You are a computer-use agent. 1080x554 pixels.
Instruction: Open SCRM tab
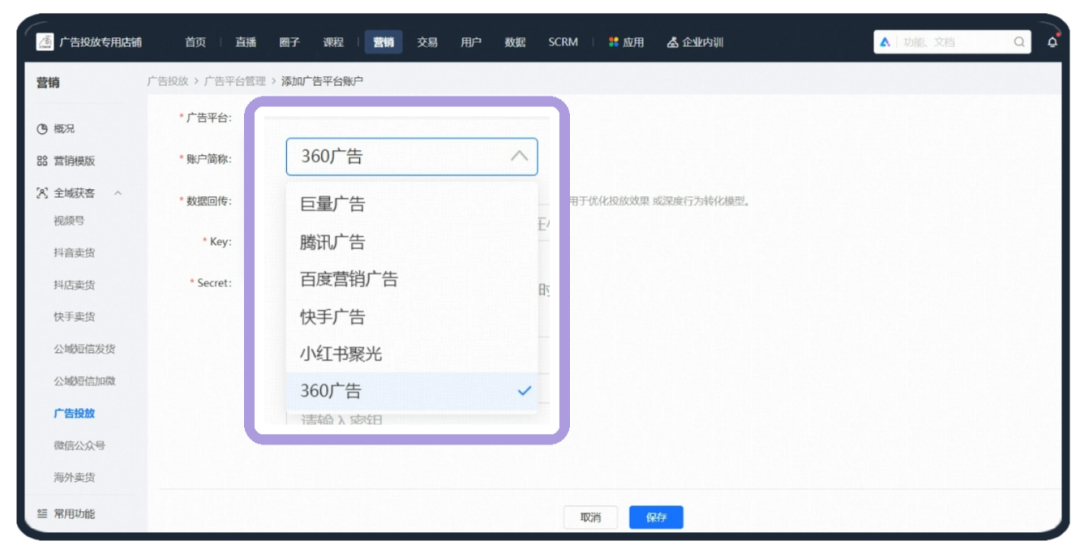click(563, 42)
